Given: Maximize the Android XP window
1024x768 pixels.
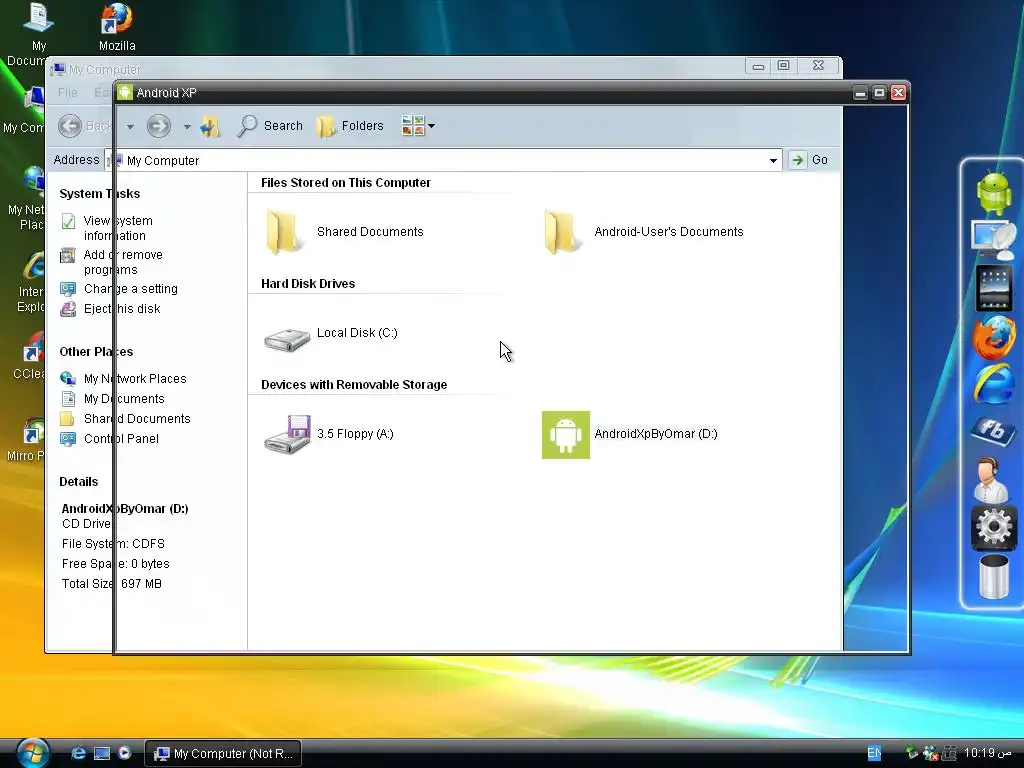Looking at the screenshot, I should coord(880,93).
